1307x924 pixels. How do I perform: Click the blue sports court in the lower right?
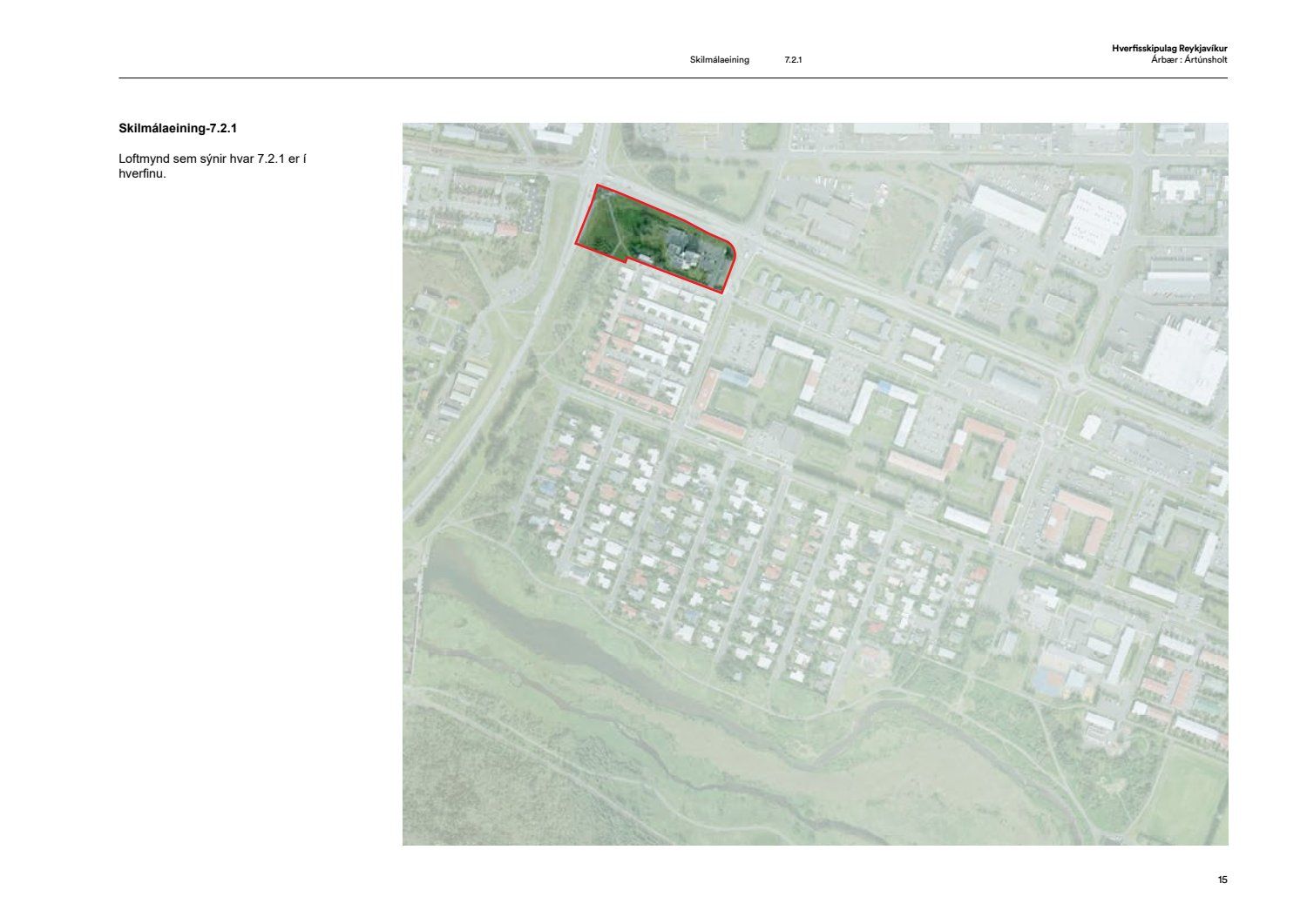(x=1052, y=679)
